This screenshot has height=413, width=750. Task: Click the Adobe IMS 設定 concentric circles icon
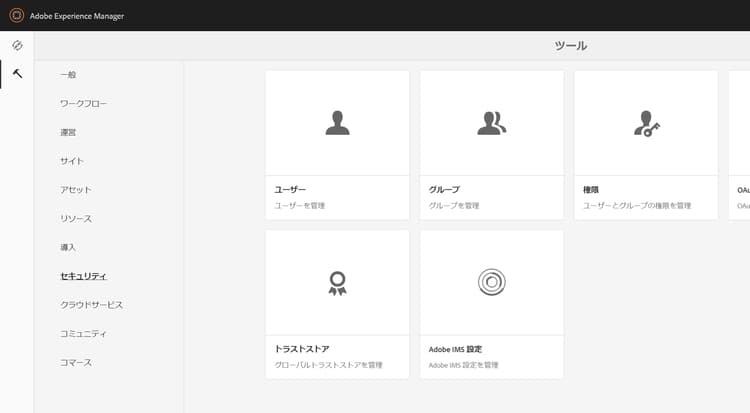[x=492, y=282]
